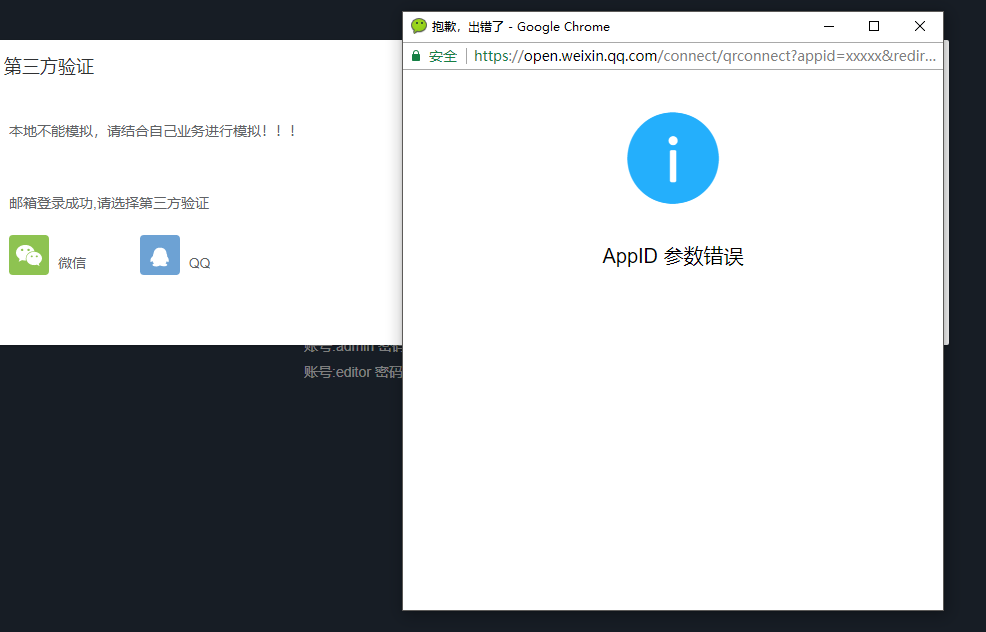The width and height of the screenshot is (986, 632).
Task: Minimize the Chrome popup window
Action: (x=829, y=26)
